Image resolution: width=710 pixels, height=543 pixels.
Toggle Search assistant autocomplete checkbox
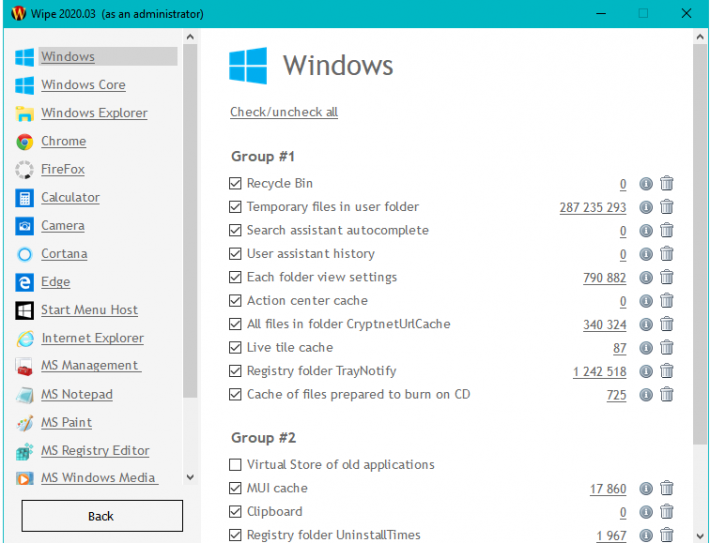pos(235,231)
